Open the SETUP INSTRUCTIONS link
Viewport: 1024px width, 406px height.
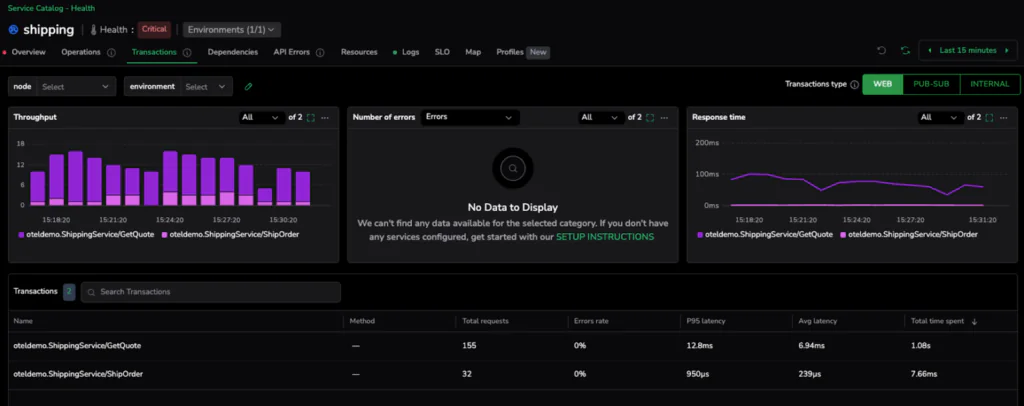click(x=604, y=237)
